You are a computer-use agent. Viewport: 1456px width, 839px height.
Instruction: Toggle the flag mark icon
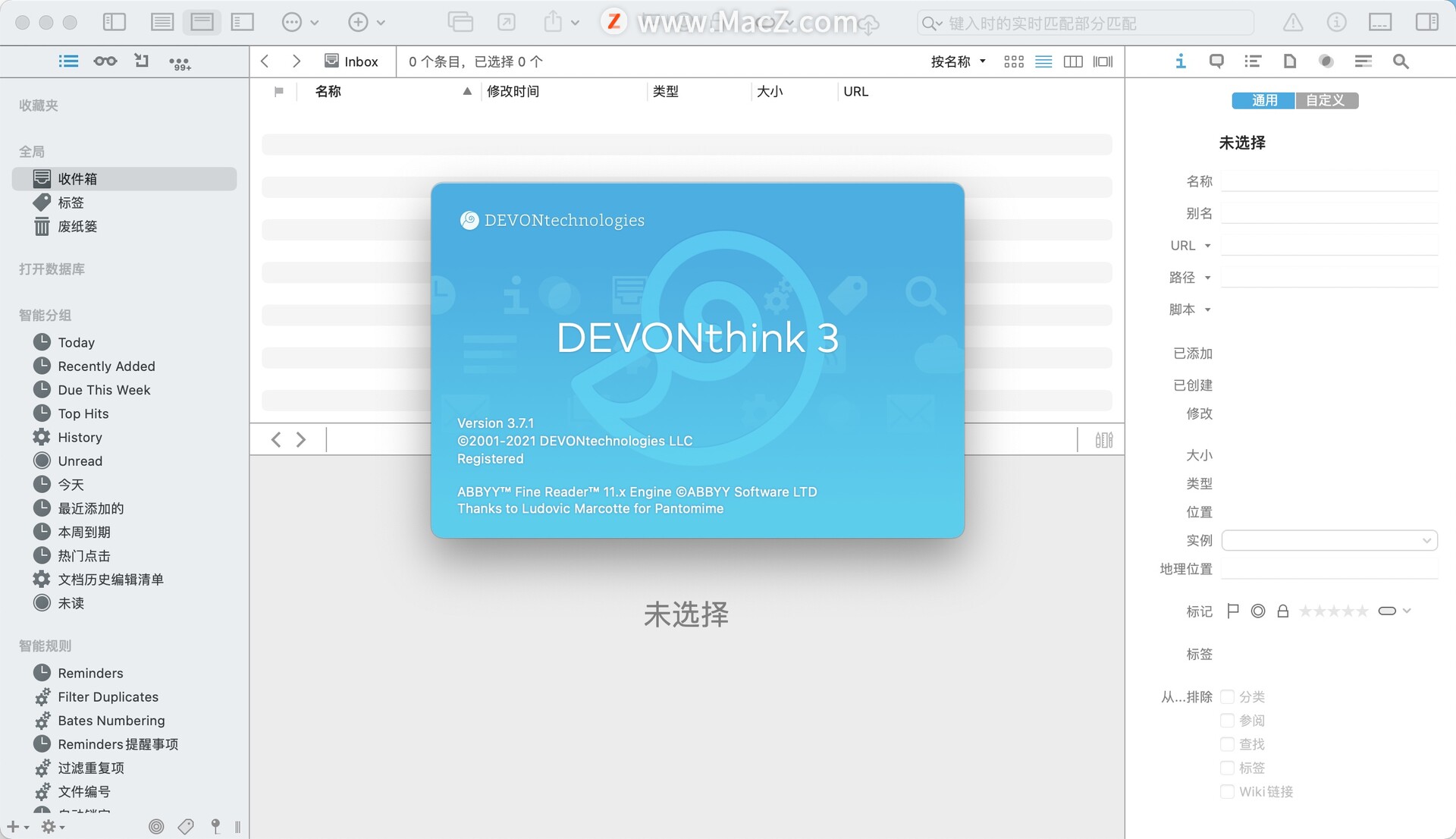[1233, 611]
